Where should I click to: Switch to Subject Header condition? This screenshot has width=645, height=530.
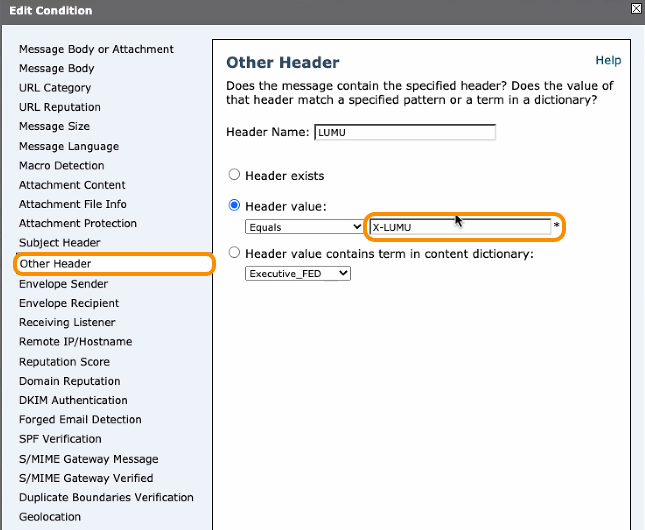[60, 243]
